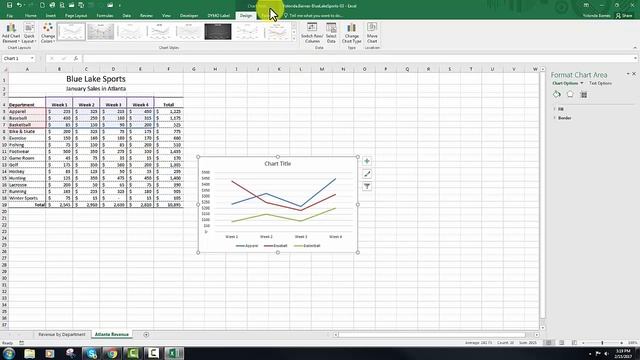640x360 pixels.
Task: Click Switch Row/Column
Action: click(312, 33)
